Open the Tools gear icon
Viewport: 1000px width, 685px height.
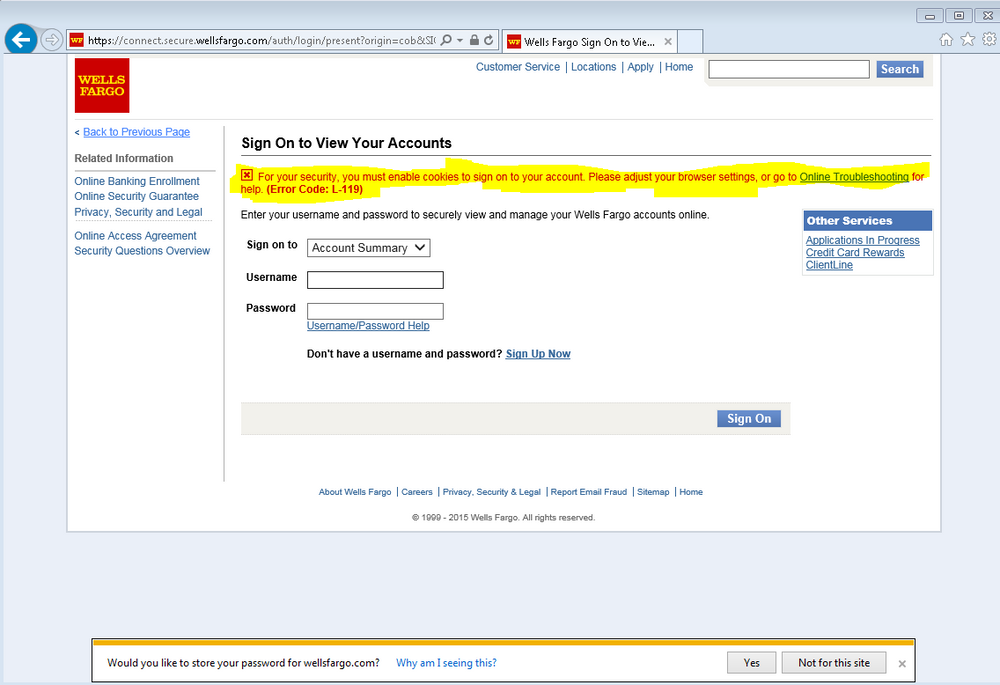[x=989, y=40]
